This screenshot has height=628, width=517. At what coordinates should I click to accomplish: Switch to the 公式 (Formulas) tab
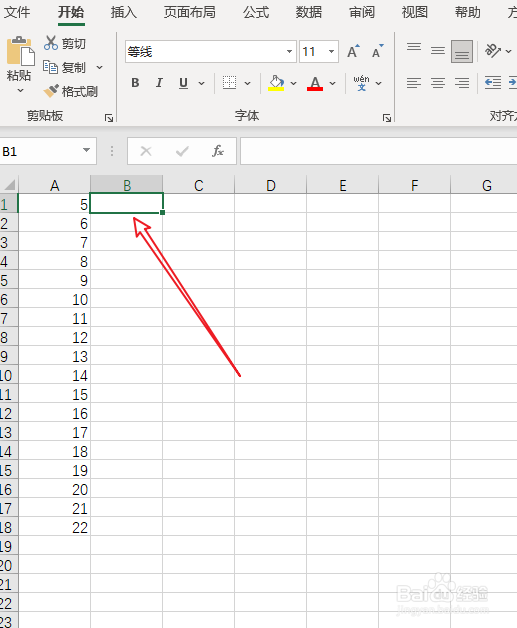pyautogui.click(x=256, y=12)
